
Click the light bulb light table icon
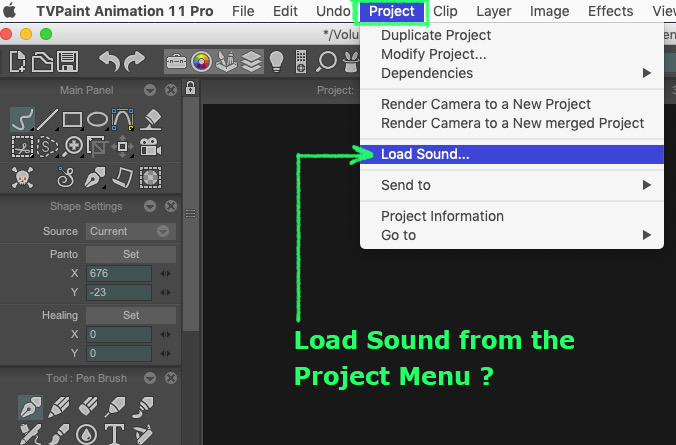276,62
